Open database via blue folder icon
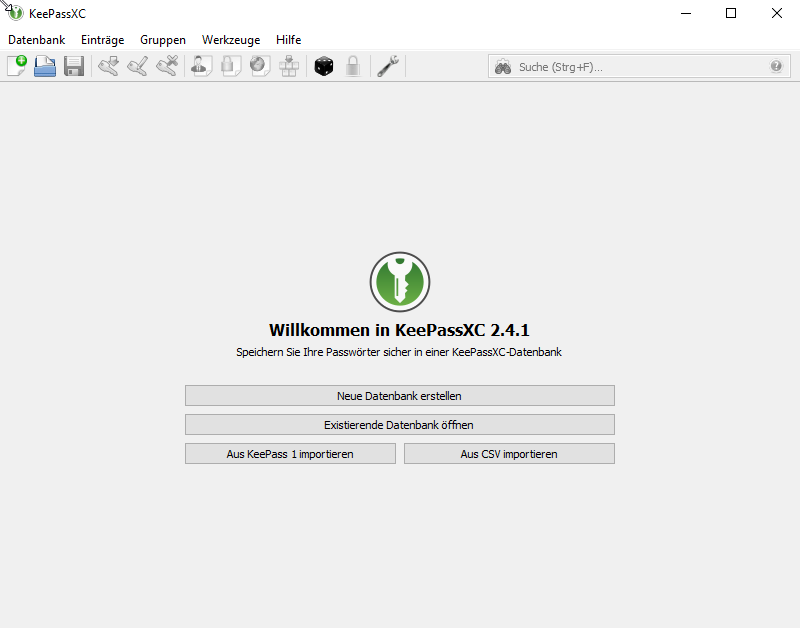The height and width of the screenshot is (628, 800). point(45,66)
